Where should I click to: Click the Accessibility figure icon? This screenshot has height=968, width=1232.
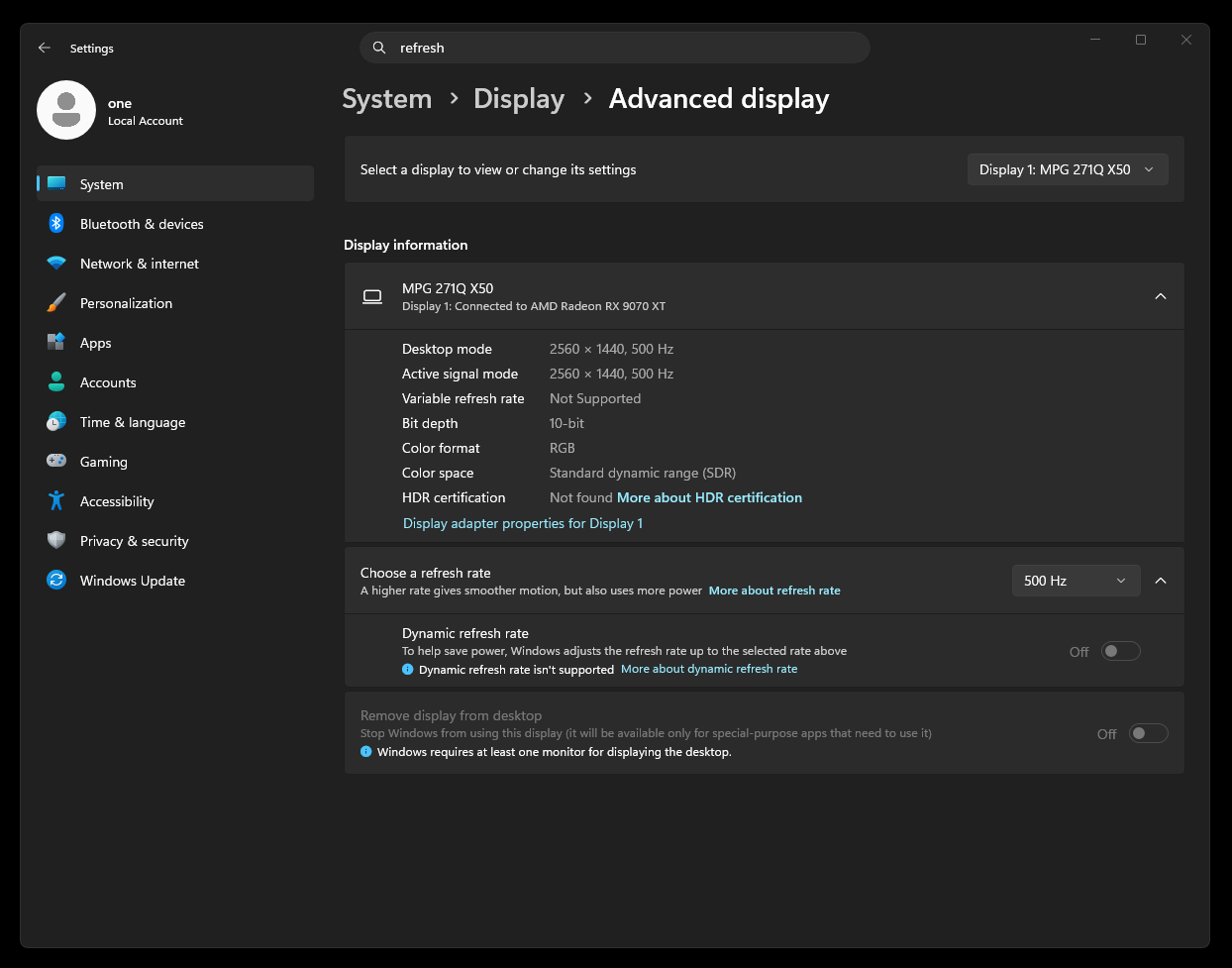click(56, 501)
